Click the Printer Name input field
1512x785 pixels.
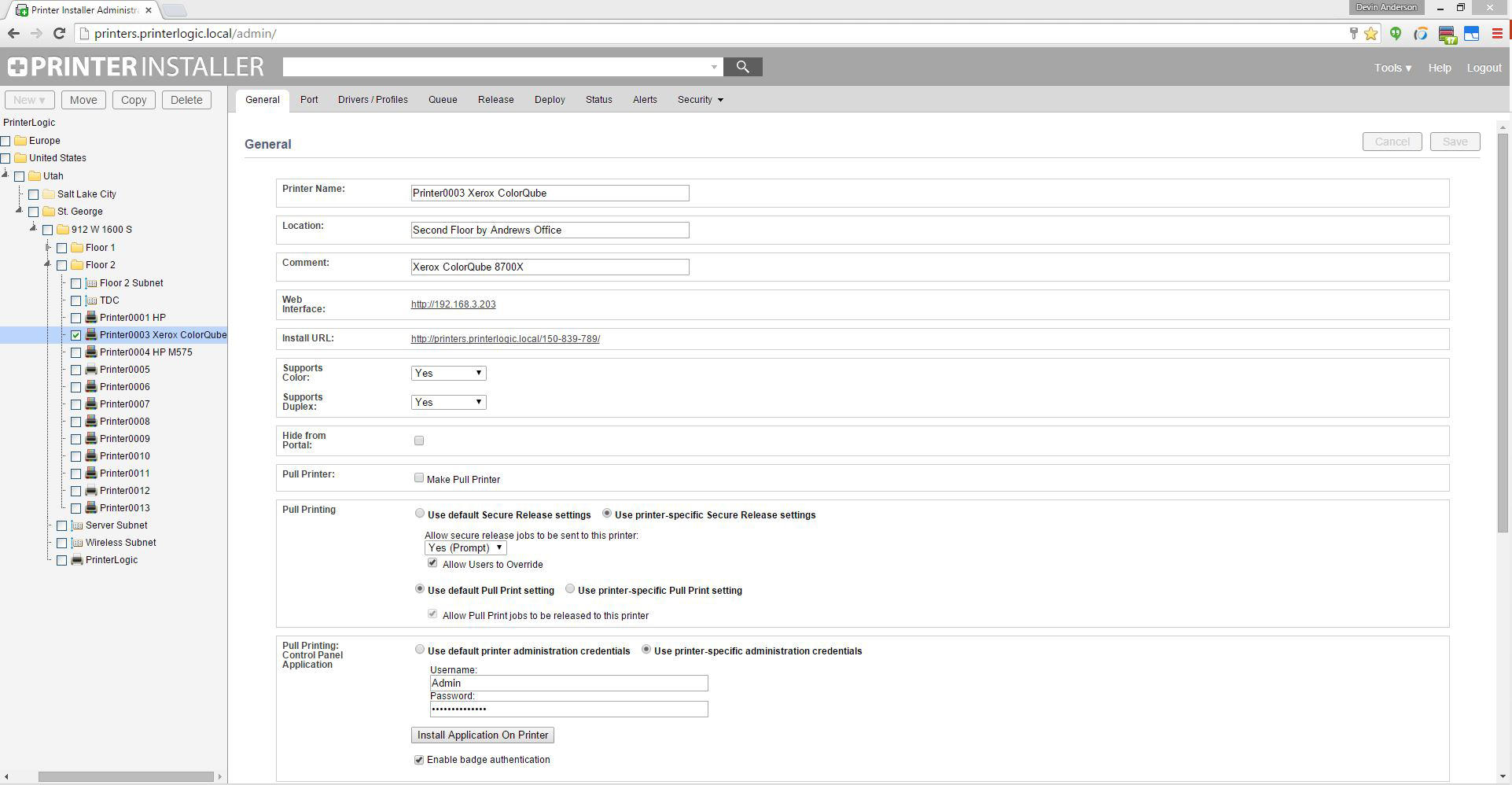550,193
